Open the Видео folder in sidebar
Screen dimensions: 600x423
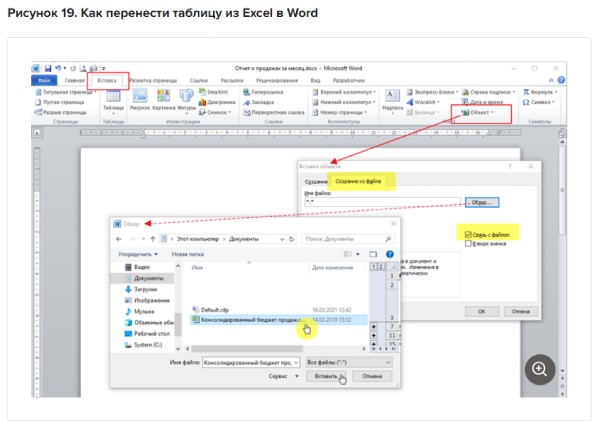(140, 267)
